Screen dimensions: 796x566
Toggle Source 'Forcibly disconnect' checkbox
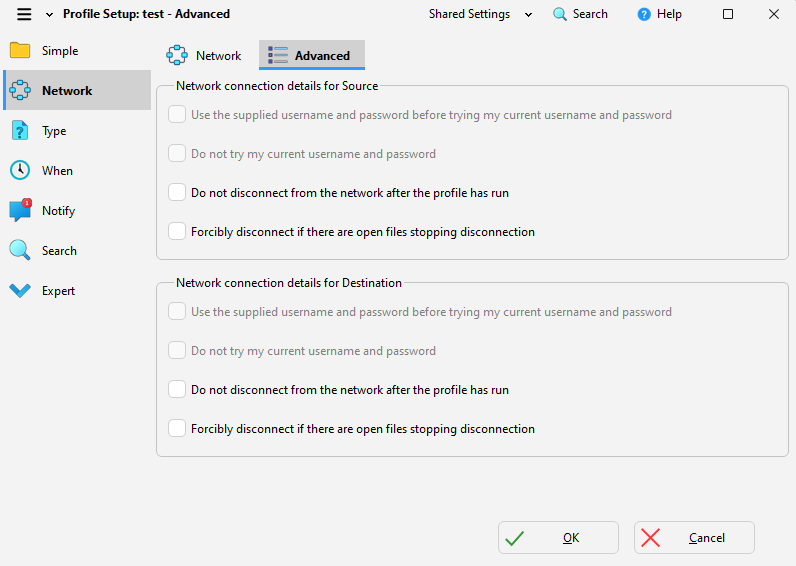(x=177, y=231)
